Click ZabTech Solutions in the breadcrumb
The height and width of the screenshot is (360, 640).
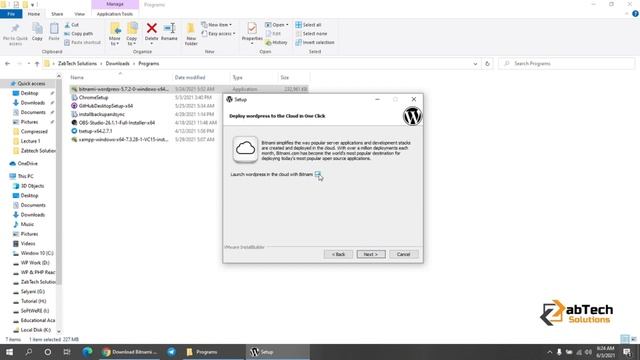pos(77,64)
